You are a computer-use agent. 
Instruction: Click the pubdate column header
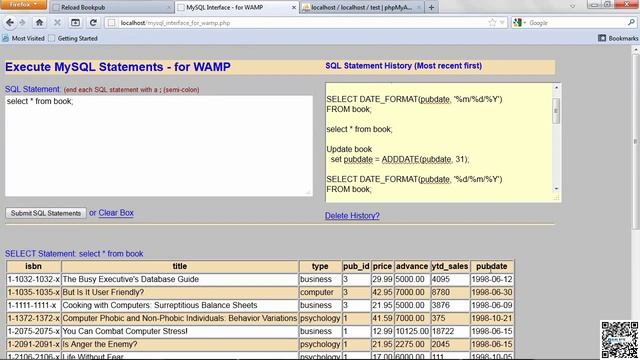point(492,266)
